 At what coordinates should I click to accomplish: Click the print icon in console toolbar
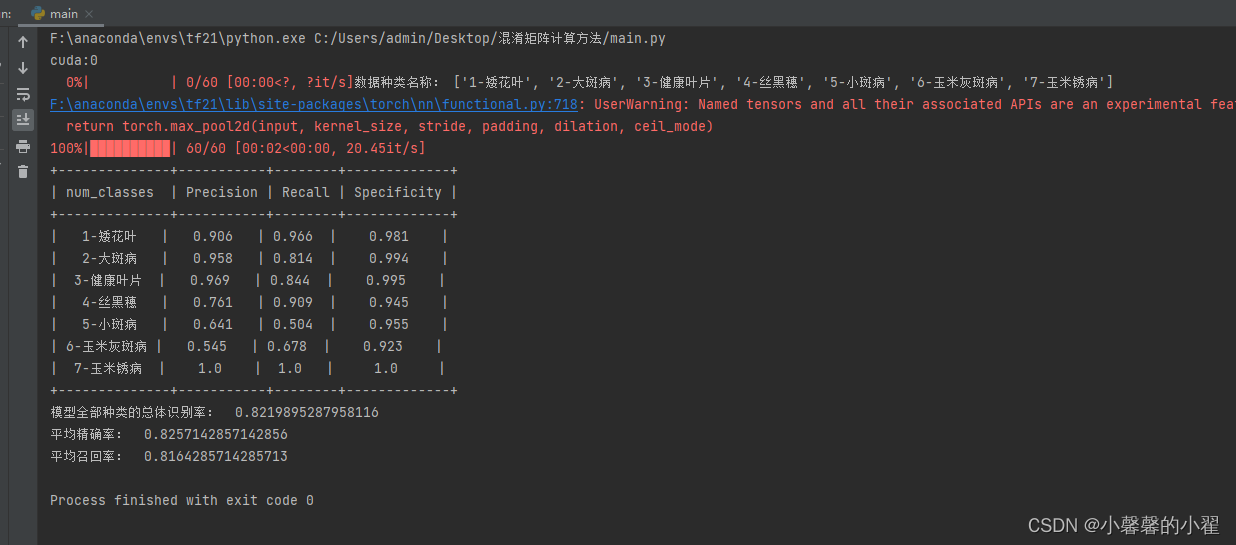22,146
